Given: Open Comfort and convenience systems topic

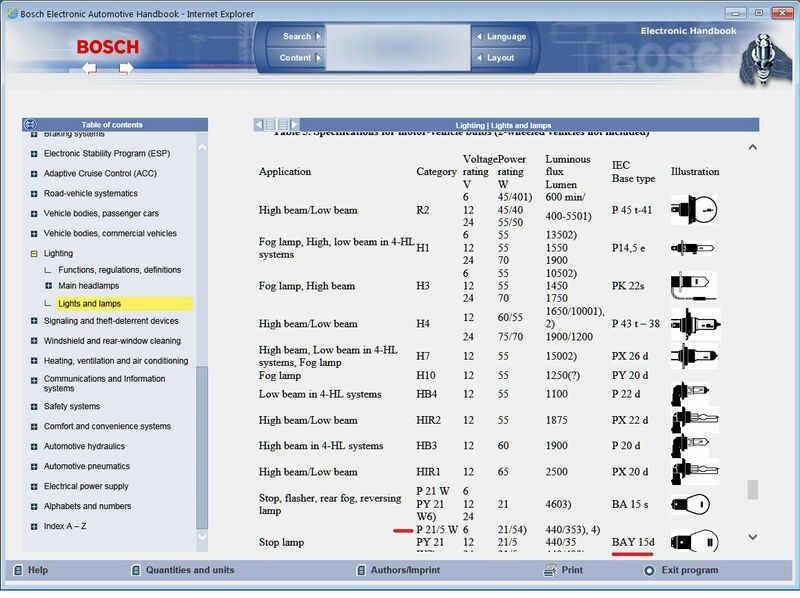Looking at the screenshot, I should pyautogui.click(x=107, y=426).
